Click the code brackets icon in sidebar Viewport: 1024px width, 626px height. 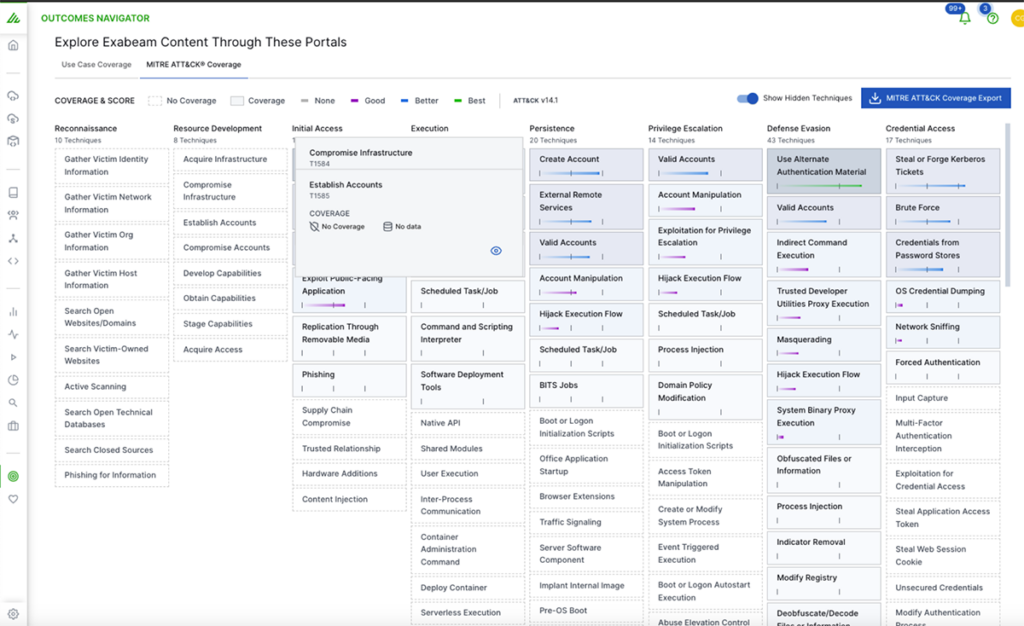tap(13, 261)
